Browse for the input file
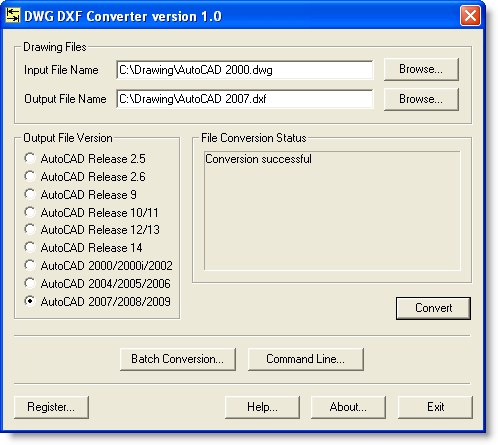The width and height of the screenshot is (498, 445). coord(421,69)
